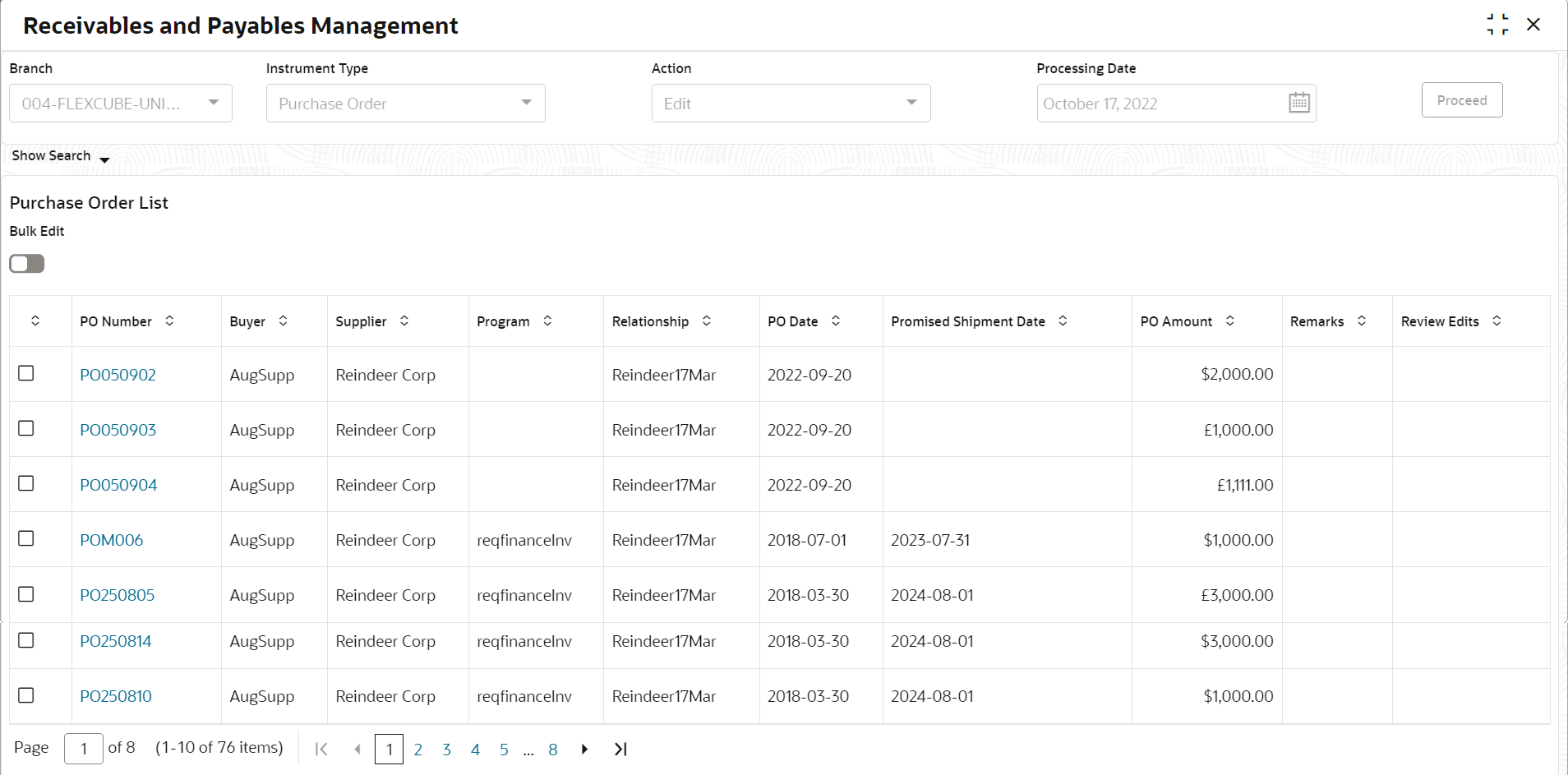This screenshot has height=775, width=1568.
Task: Open the Instrument Type dropdown
Action: pos(406,103)
